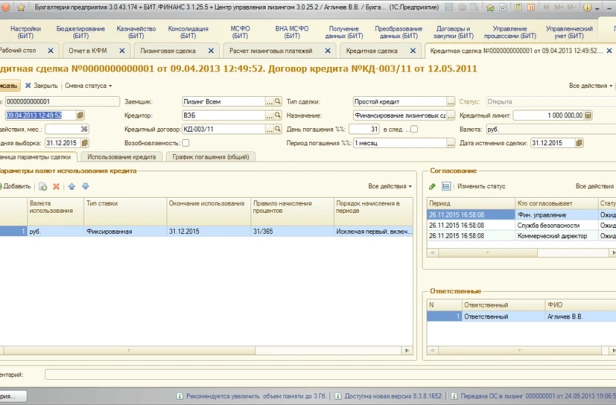Open the search icon of the Кредитор field
Viewport: 616px width, 405px height.
[x=277, y=115]
